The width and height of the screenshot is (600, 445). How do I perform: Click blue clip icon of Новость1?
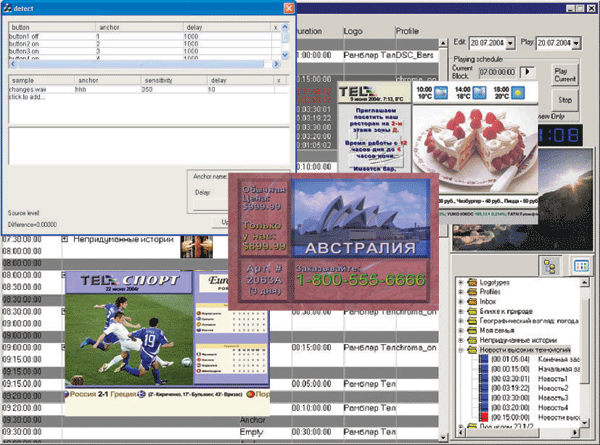[x=484, y=379]
